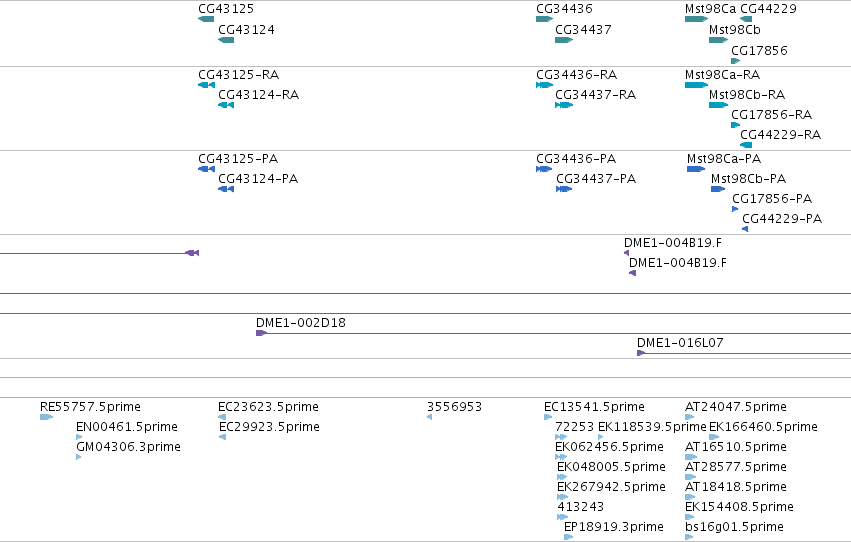Select EST label AT28577.5prime
The image size is (851, 542).
click(x=736, y=467)
